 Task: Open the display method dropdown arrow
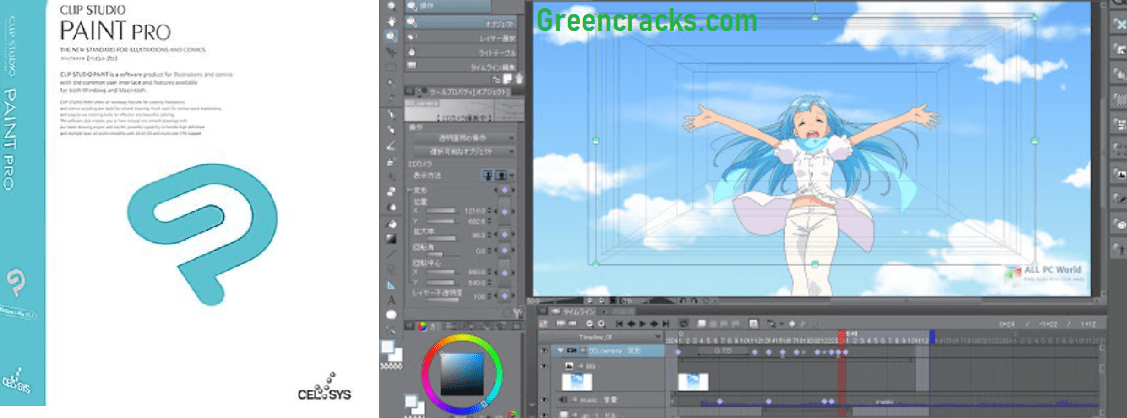512,175
